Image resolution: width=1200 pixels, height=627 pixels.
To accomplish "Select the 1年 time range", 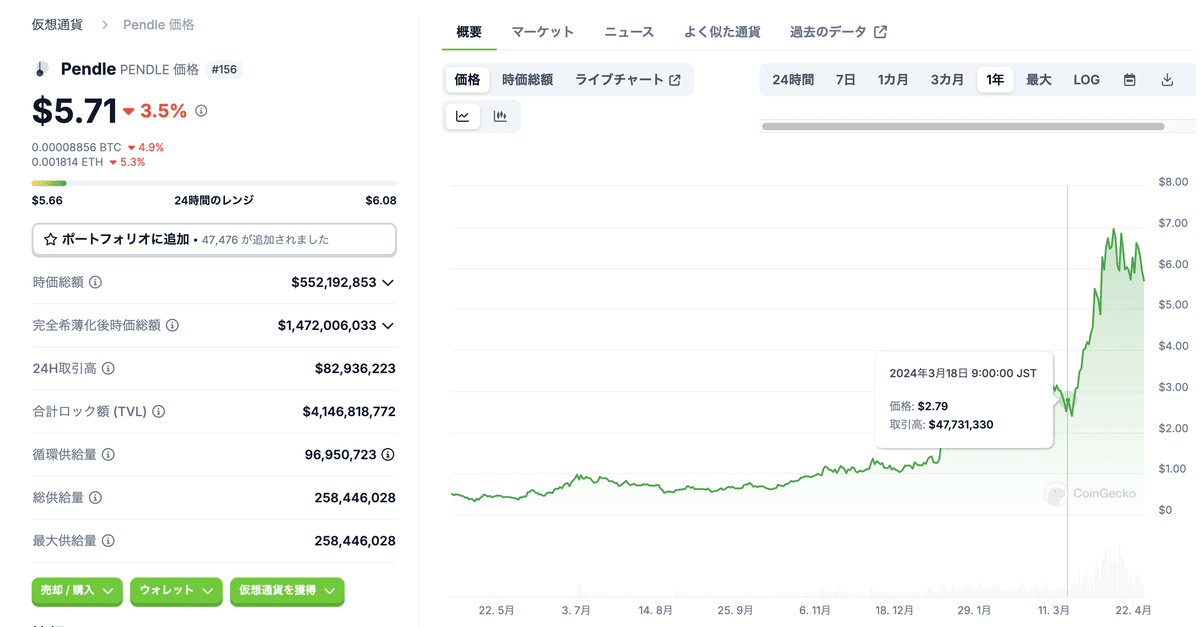I will (995, 80).
